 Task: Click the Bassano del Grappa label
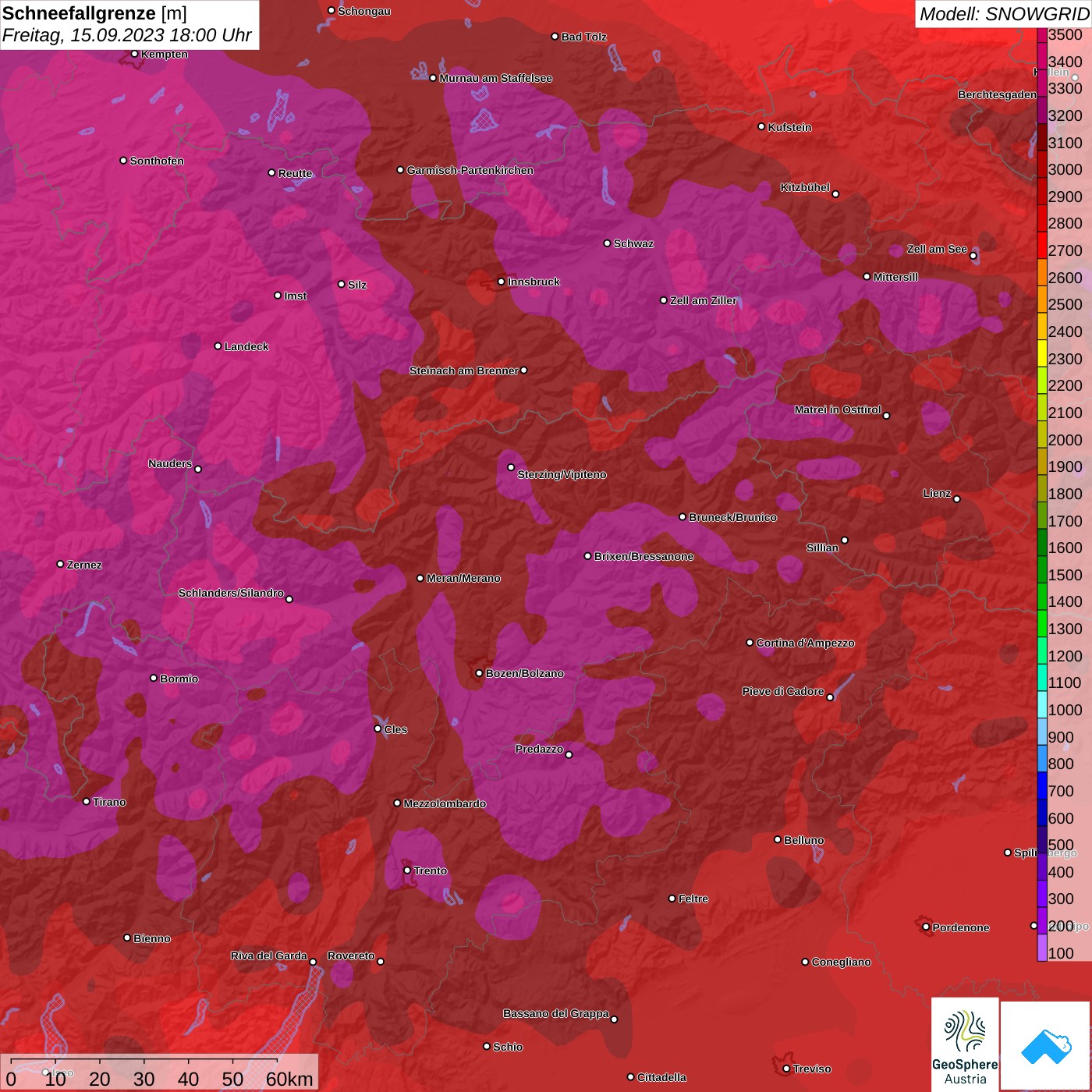[x=556, y=1013]
